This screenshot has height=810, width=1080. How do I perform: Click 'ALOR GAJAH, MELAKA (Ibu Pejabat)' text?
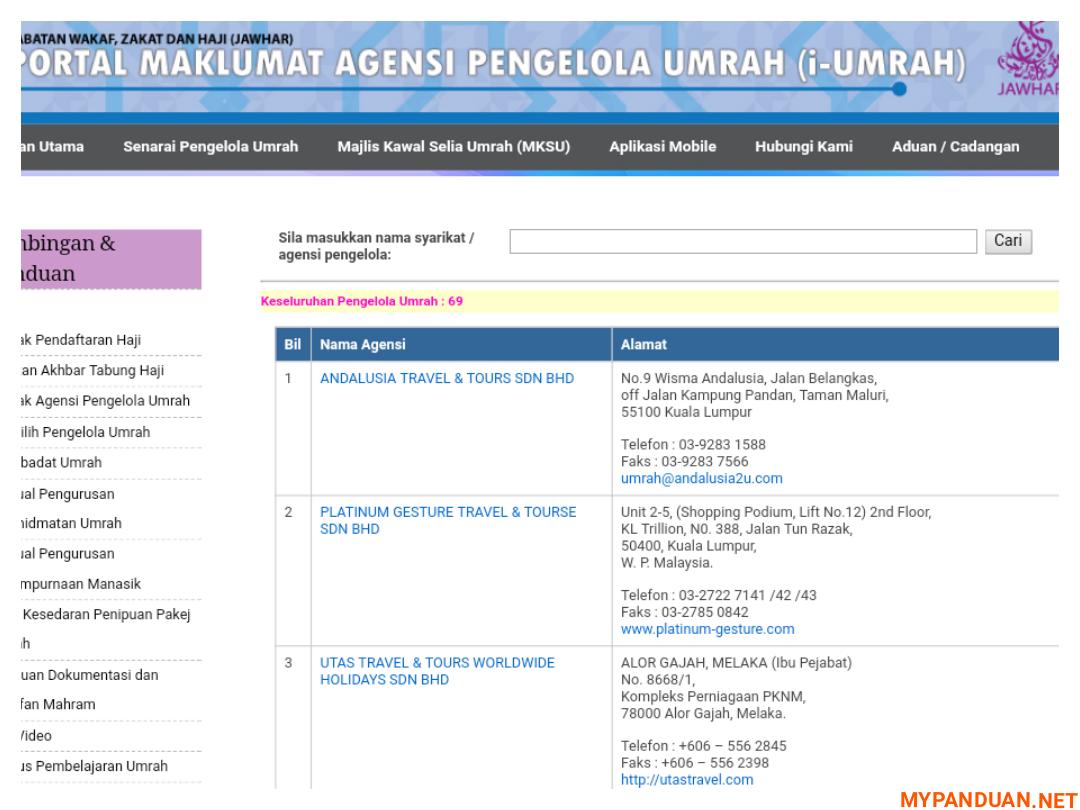pyautogui.click(x=736, y=663)
